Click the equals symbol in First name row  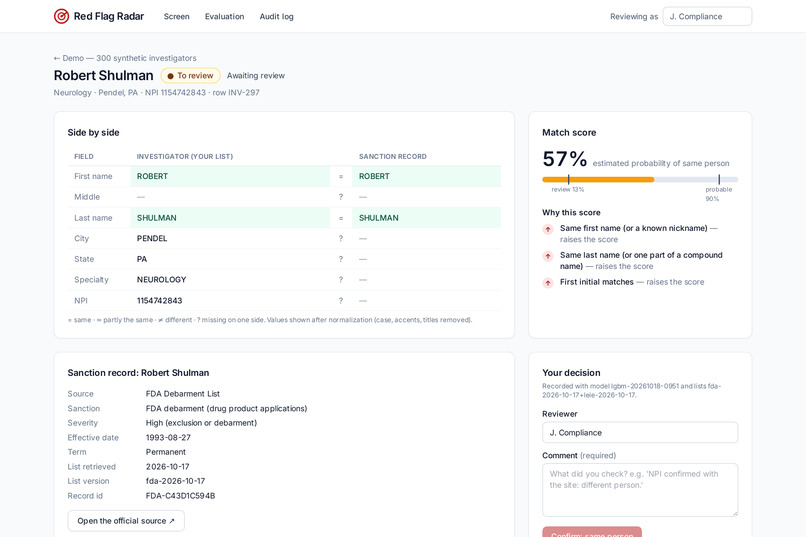point(340,176)
